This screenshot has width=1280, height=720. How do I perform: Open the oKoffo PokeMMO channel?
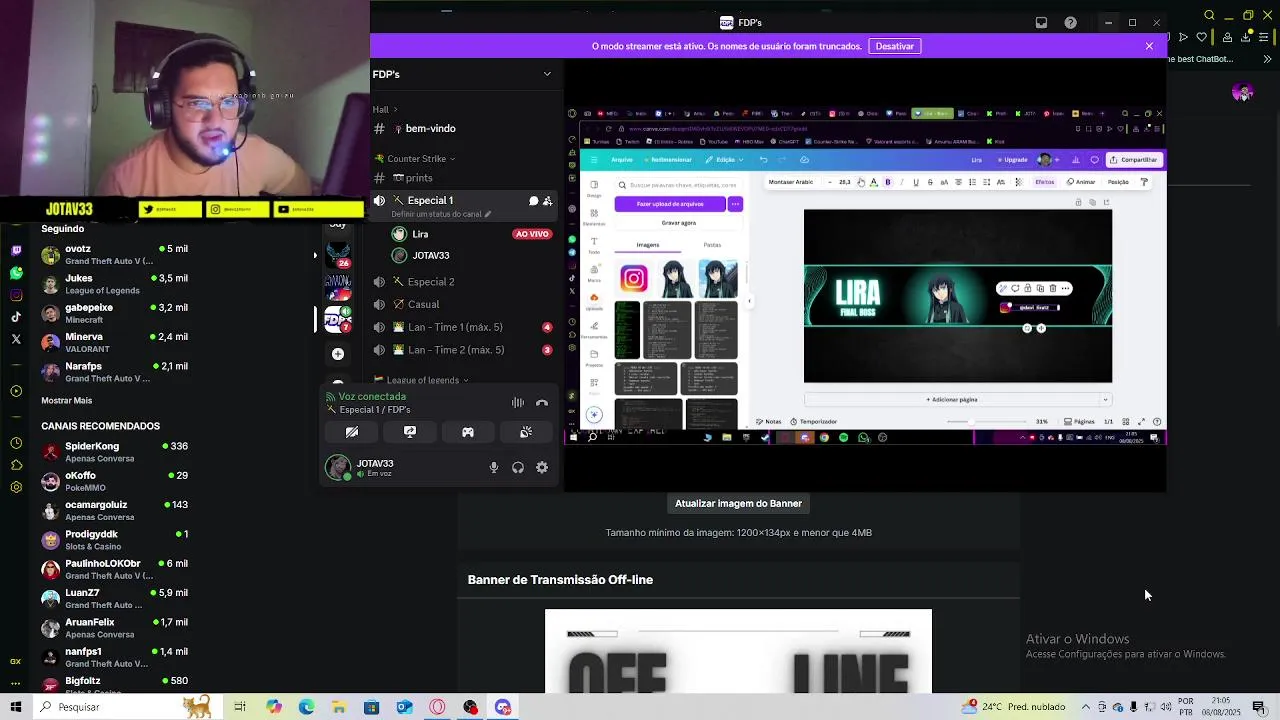pyautogui.click(x=114, y=481)
